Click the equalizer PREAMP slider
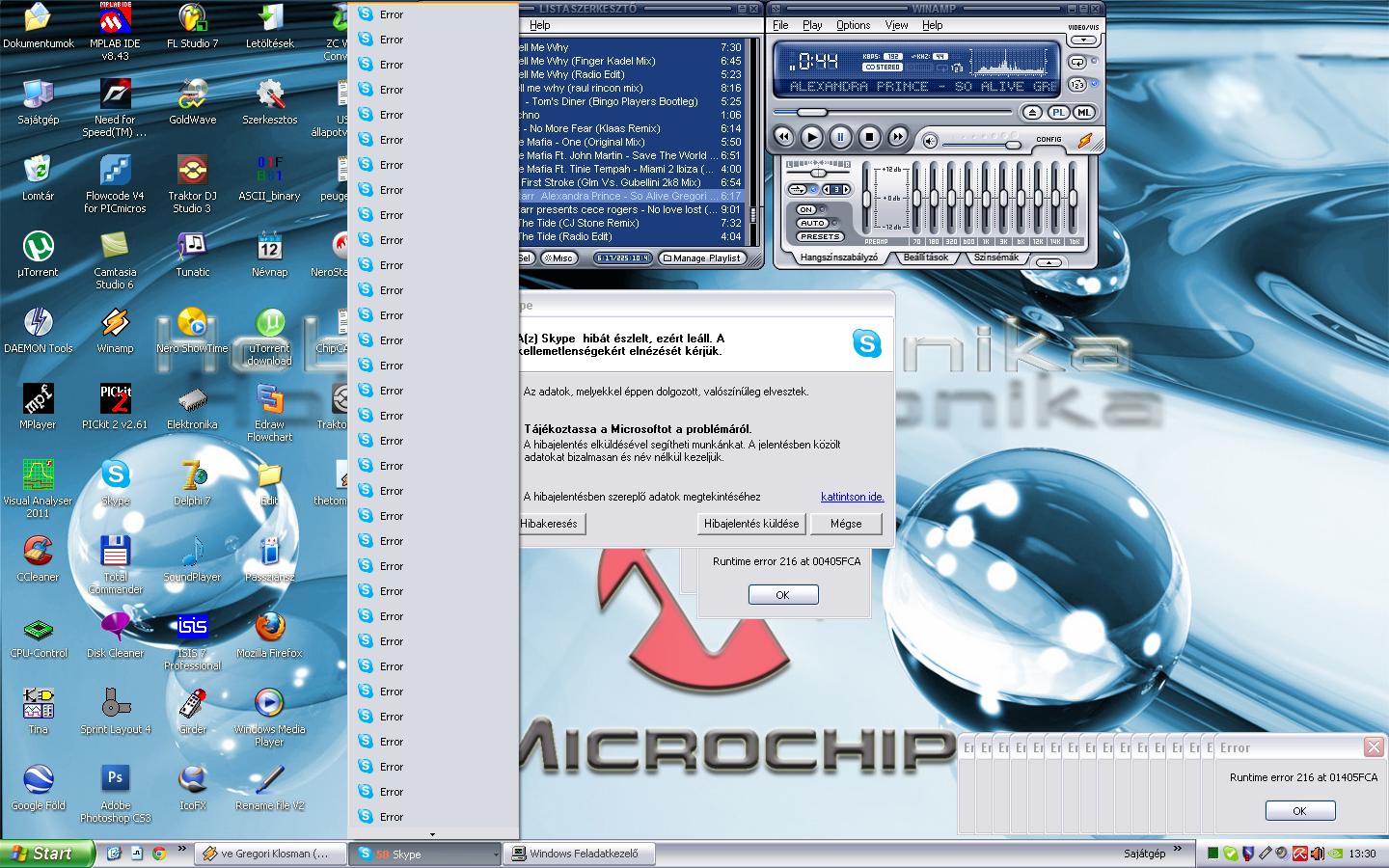 coord(867,197)
